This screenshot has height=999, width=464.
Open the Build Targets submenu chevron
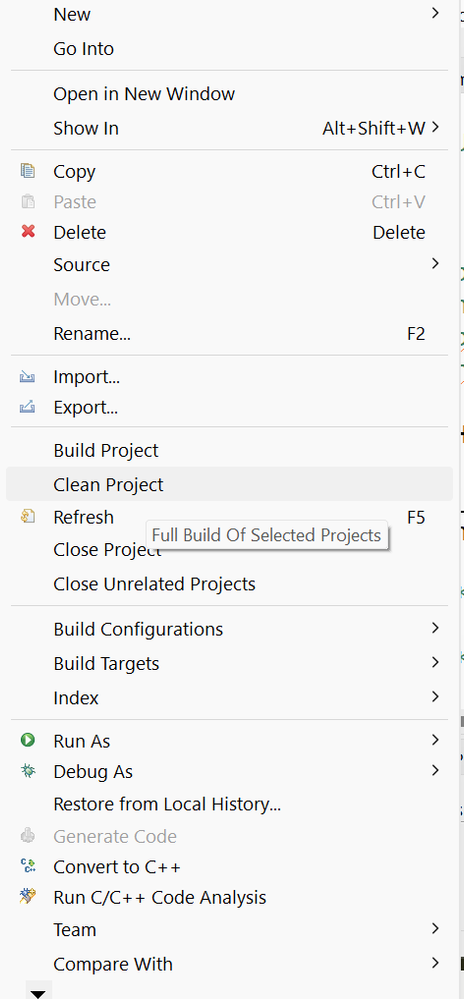click(x=435, y=663)
